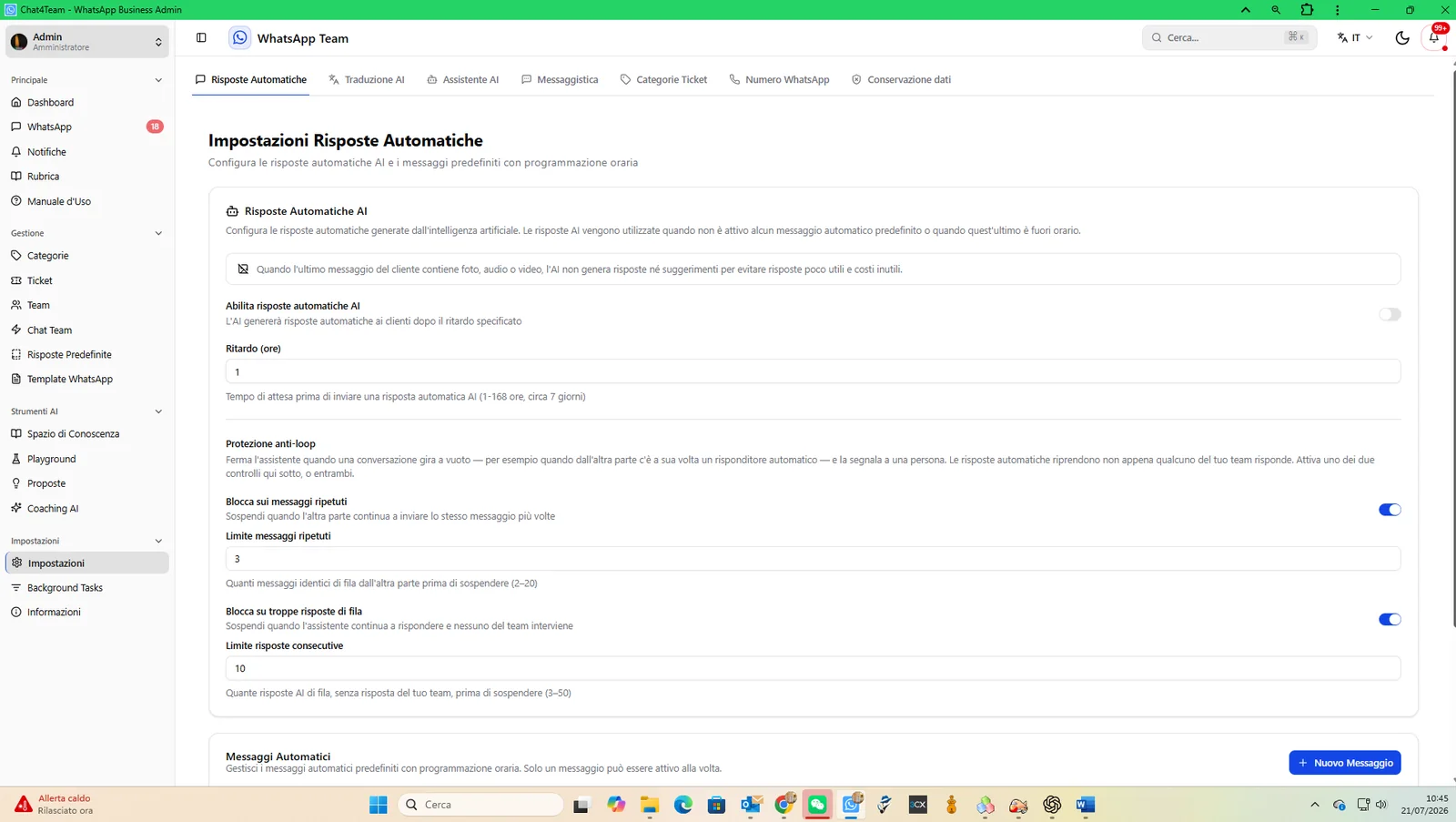Image resolution: width=1456 pixels, height=822 pixels.
Task: Open the title bar three-dot menu
Action: click(1338, 10)
